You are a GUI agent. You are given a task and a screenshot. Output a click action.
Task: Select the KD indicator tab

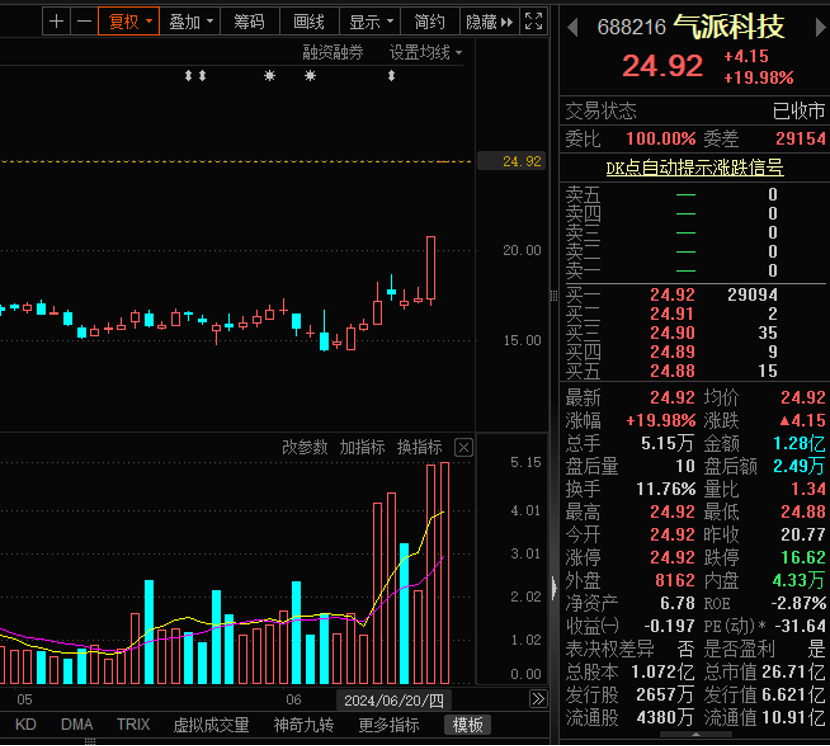tap(25, 724)
